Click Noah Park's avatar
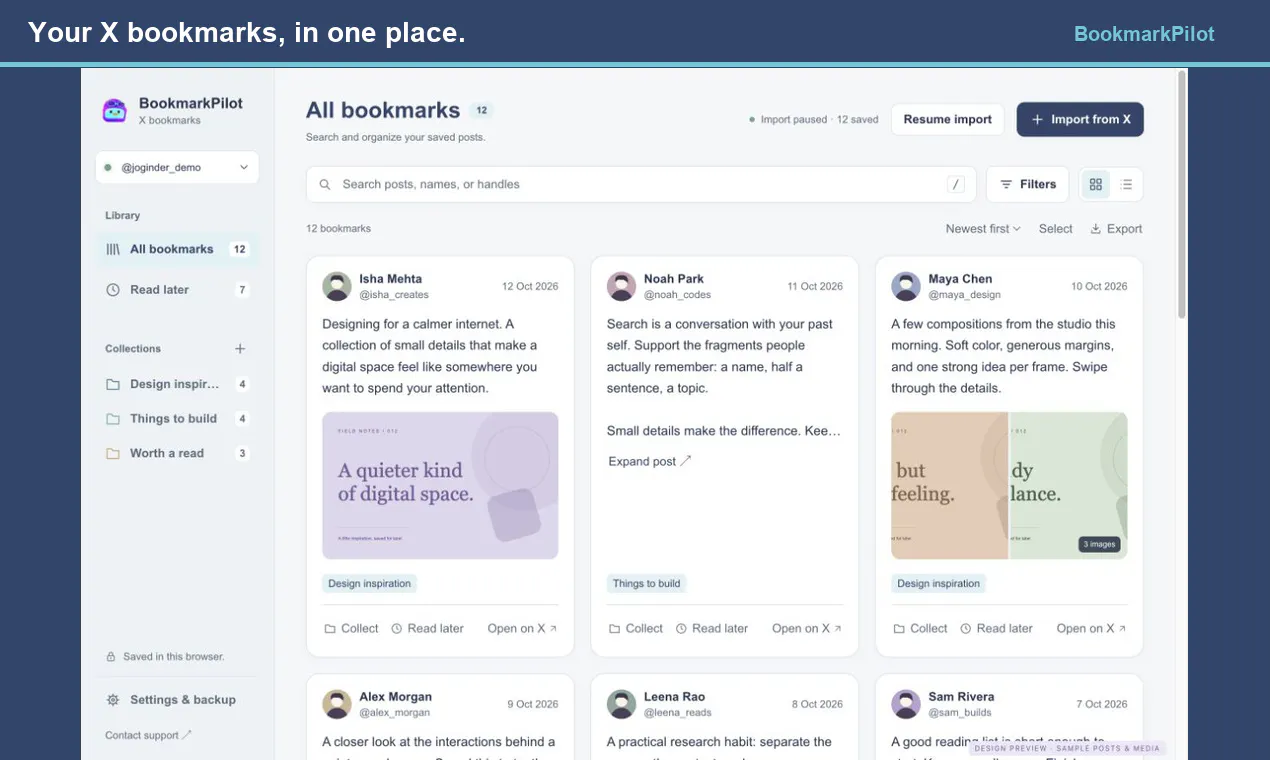Viewport: 1270px width, 760px height. tap(622, 286)
